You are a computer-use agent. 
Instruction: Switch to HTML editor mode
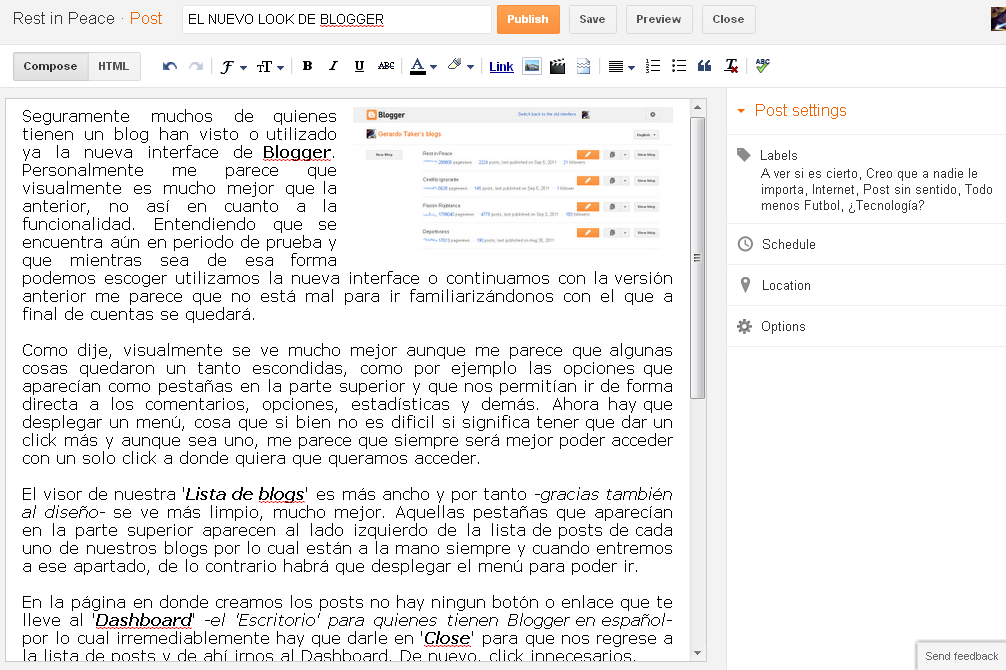click(x=114, y=66)
